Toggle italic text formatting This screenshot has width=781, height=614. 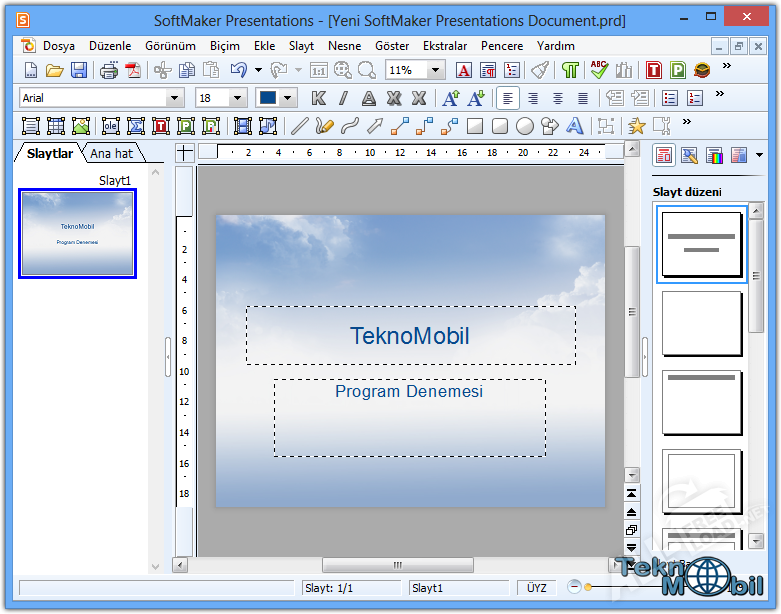[x=343, y=98]
